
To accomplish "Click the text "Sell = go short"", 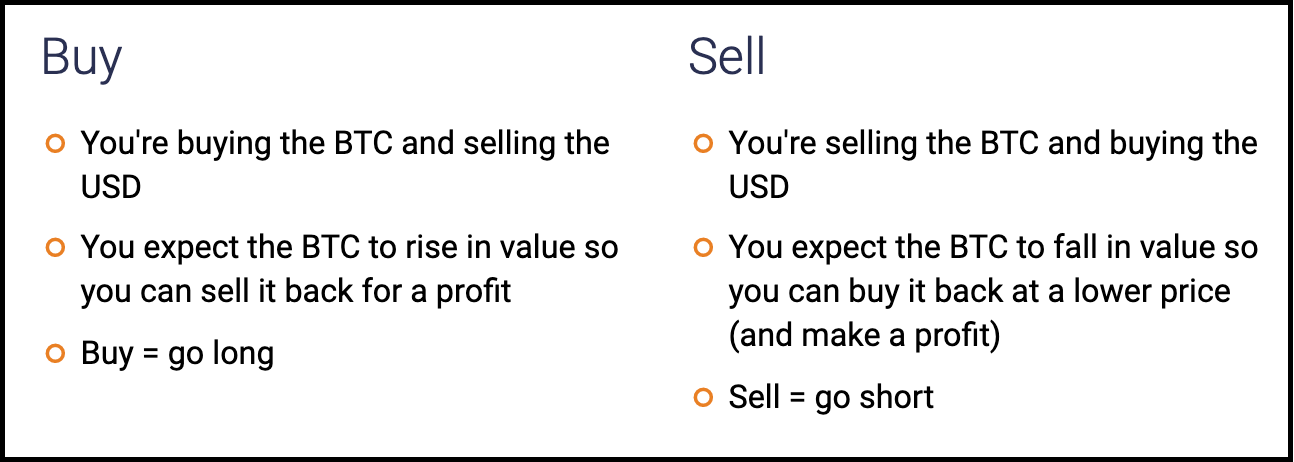I will pos(831,397).
